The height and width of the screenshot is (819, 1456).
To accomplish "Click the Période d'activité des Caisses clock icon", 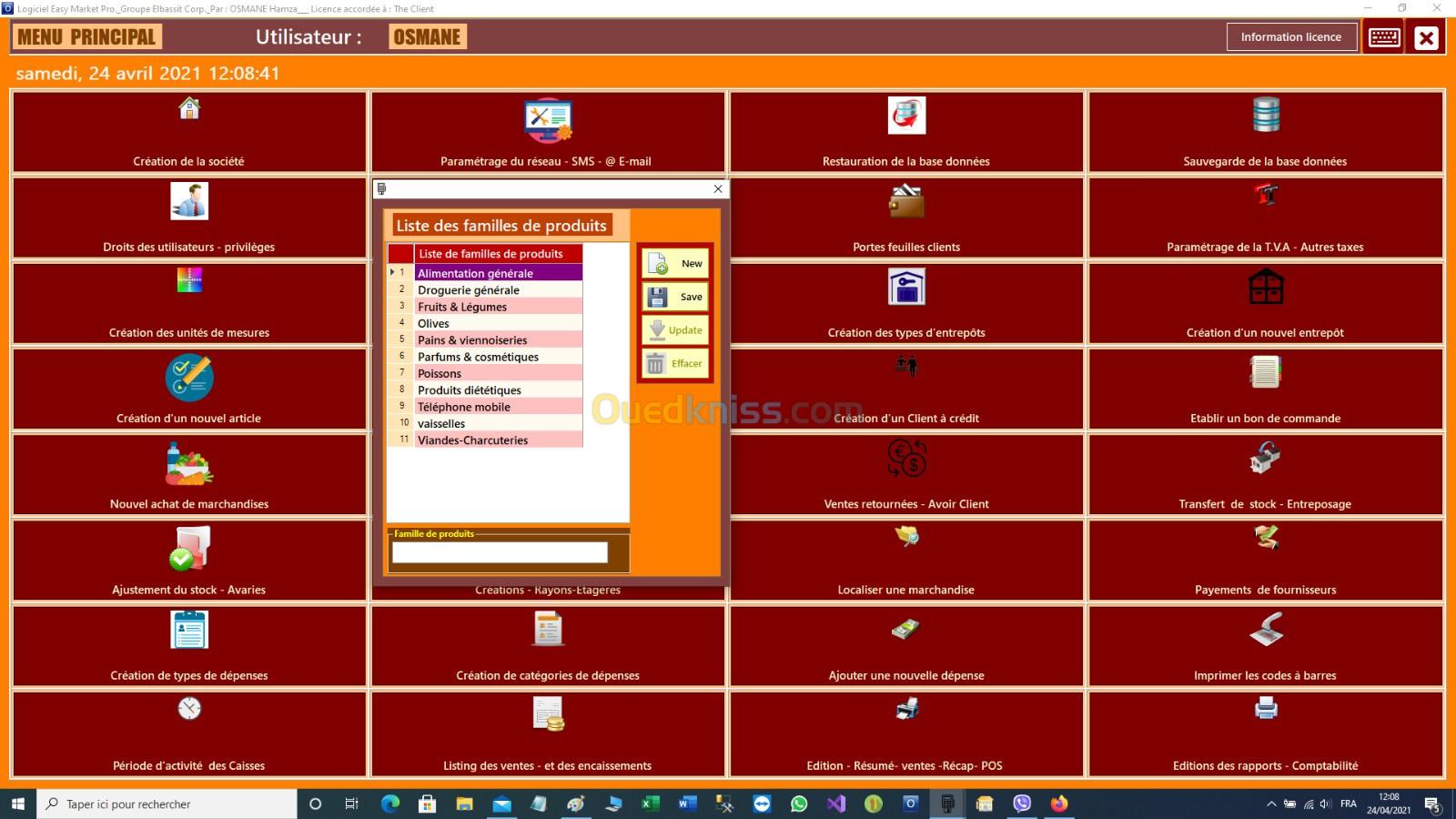I will (x=189, y=708).
